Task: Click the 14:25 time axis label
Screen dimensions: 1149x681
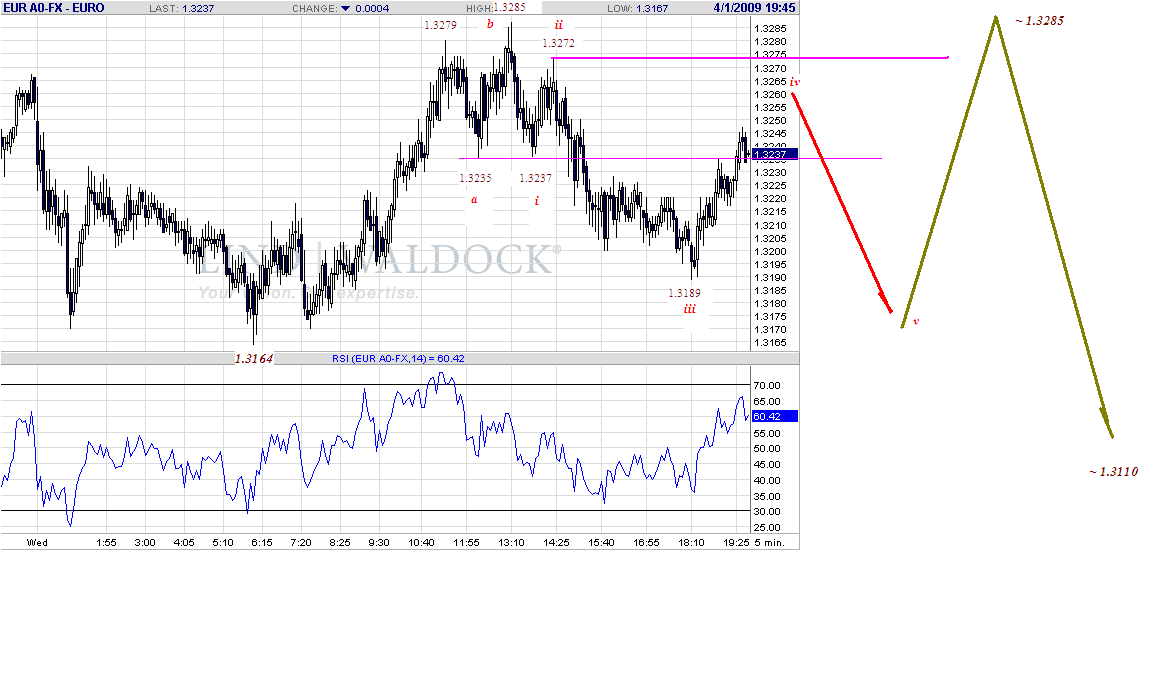Action: (556, 542)
